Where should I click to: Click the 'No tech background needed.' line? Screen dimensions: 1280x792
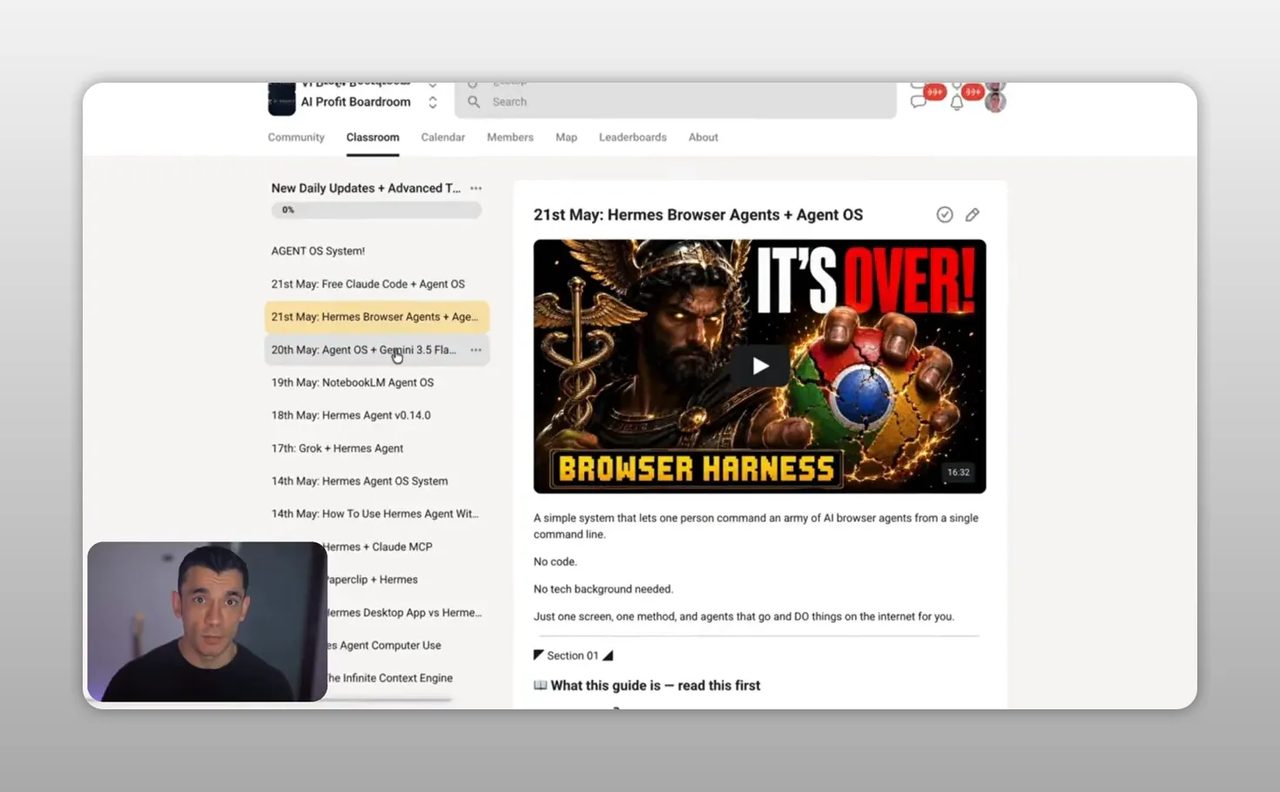click(x=603, y=589)
